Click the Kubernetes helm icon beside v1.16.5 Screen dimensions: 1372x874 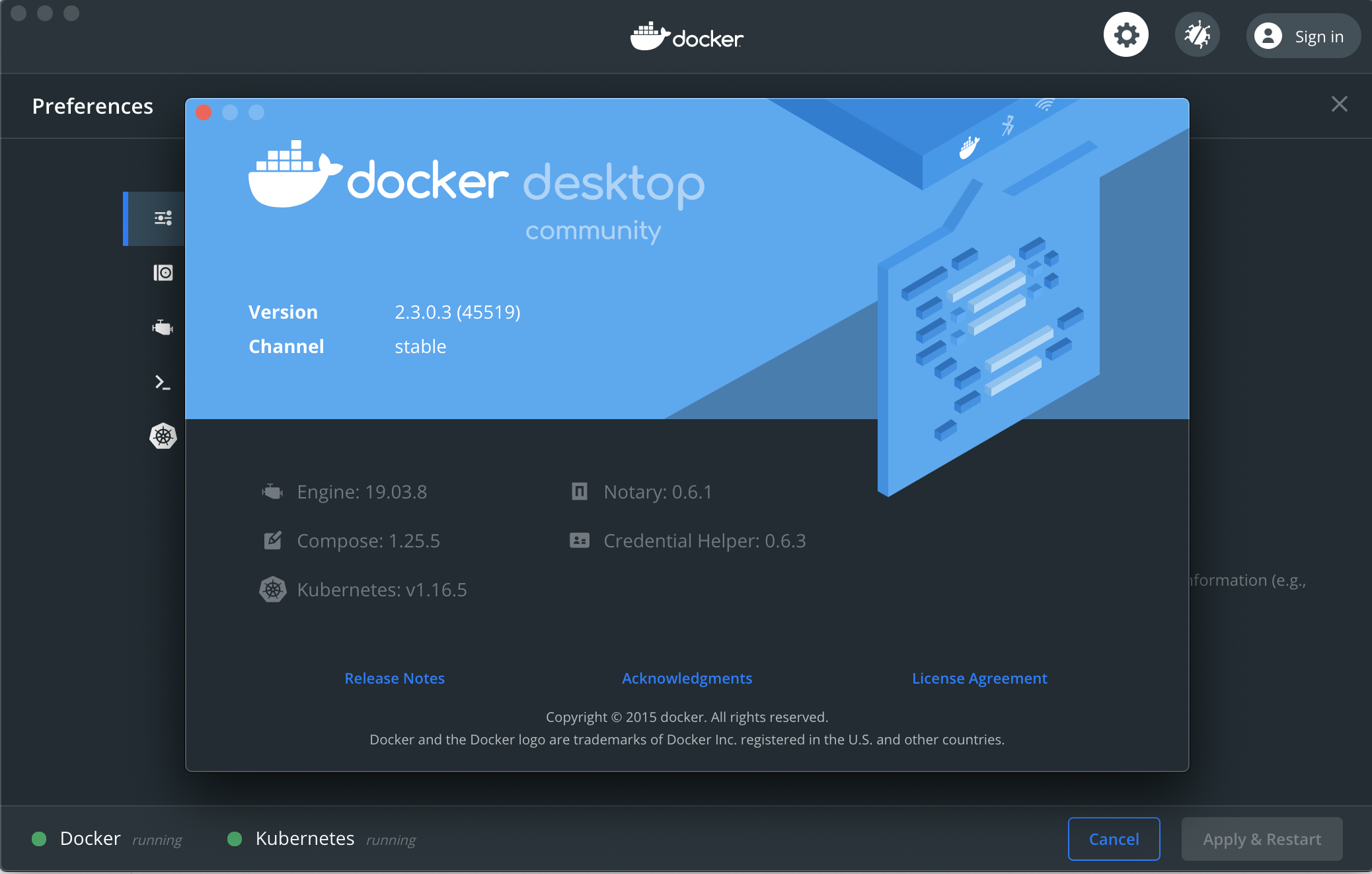tap(273, 589)
